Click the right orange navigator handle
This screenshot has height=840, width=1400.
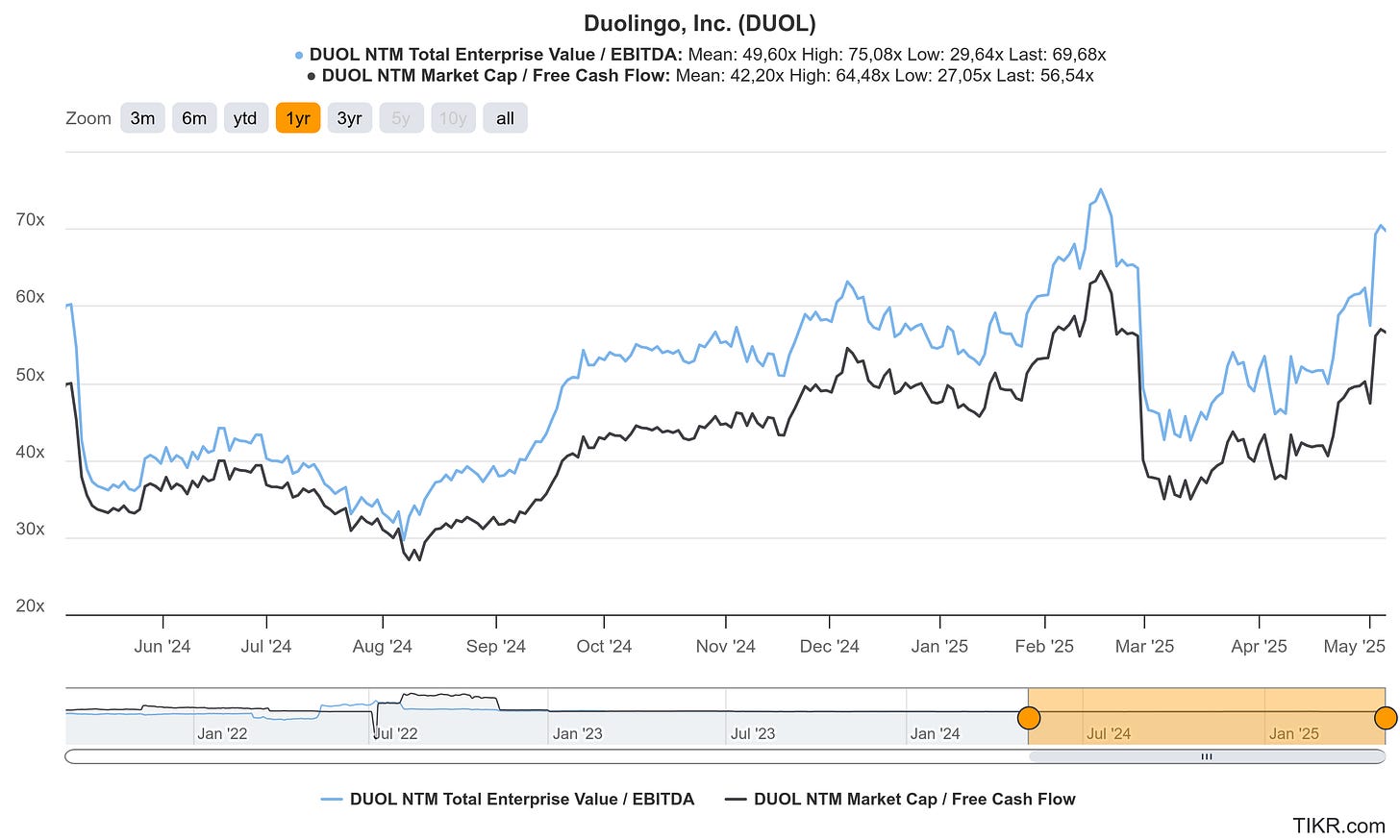(1386, 717)
